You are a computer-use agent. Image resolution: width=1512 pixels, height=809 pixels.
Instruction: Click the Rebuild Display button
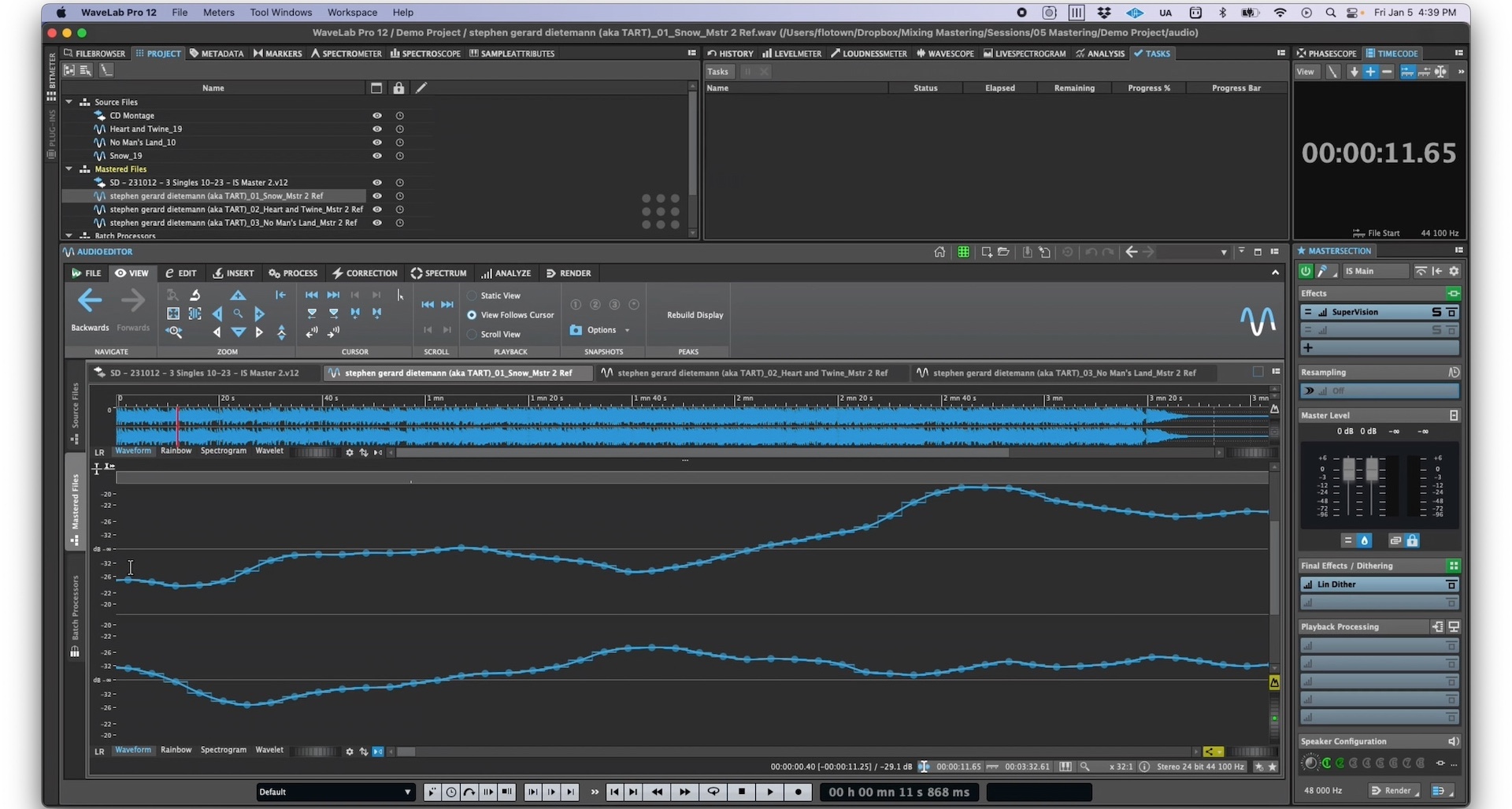tap(695, 315)
